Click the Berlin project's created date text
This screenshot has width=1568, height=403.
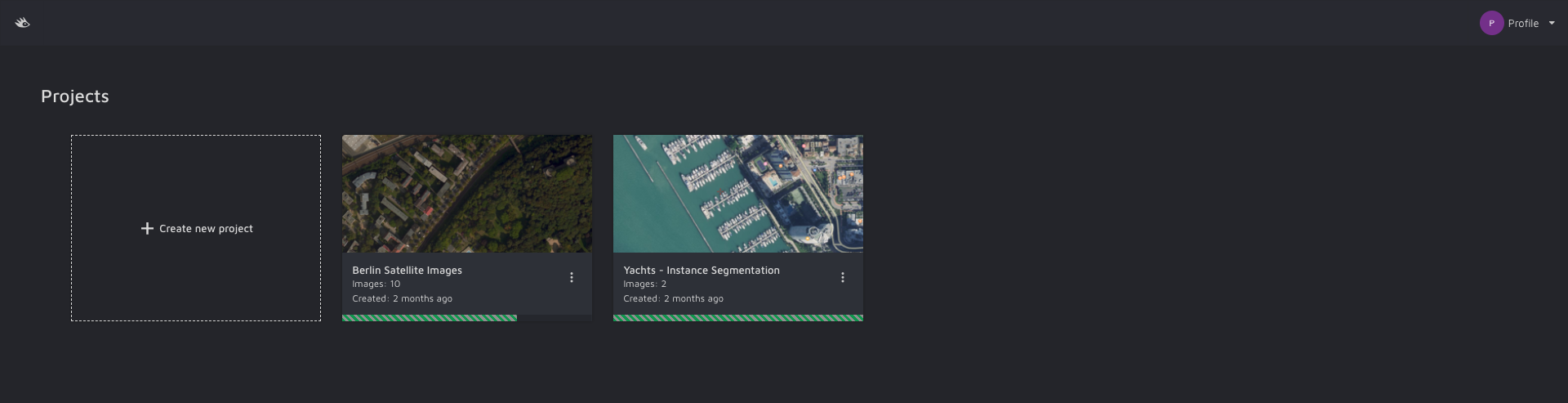pyautogui.click(x=403, y=299)
